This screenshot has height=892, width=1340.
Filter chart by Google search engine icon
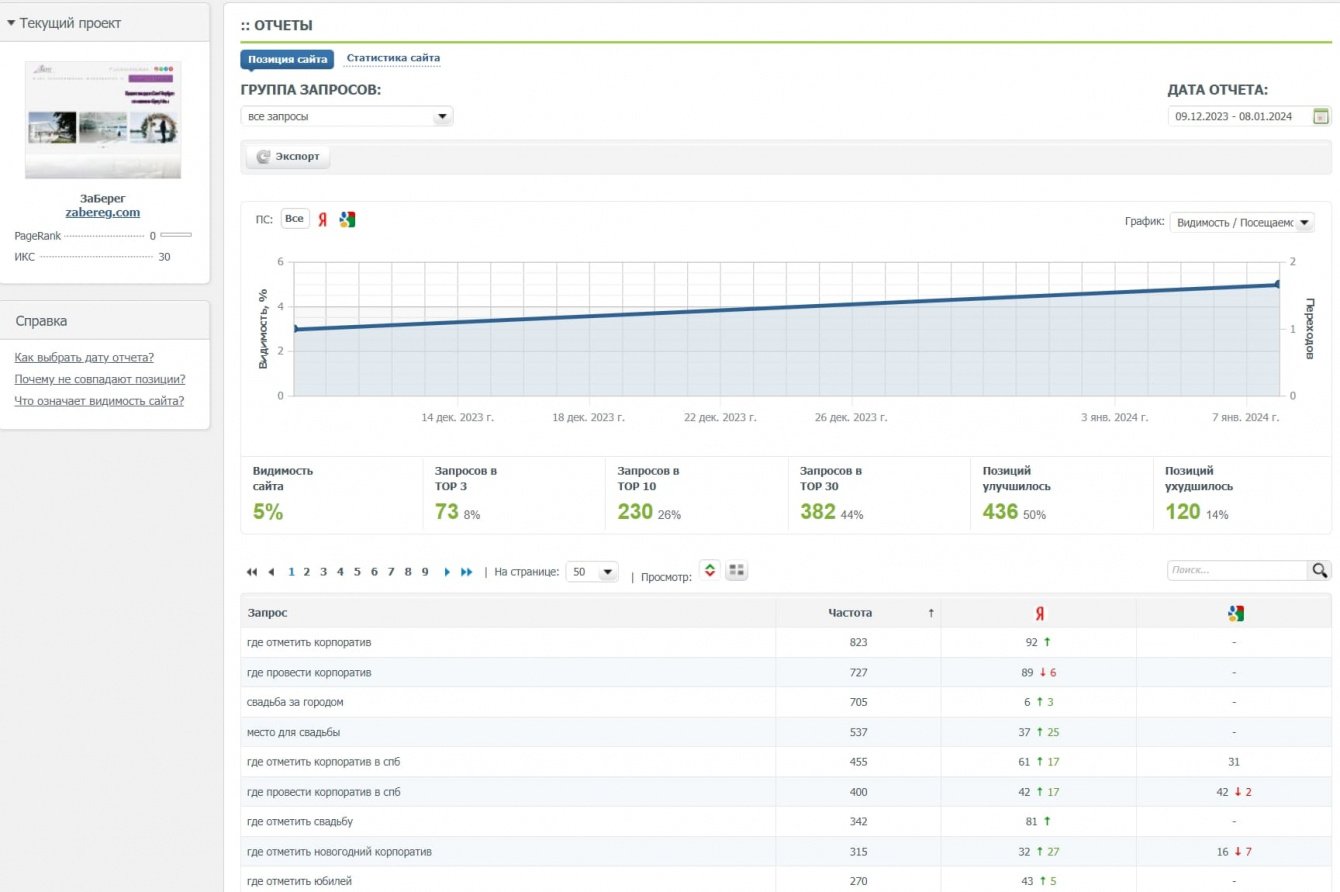click(x=347, y=220)
